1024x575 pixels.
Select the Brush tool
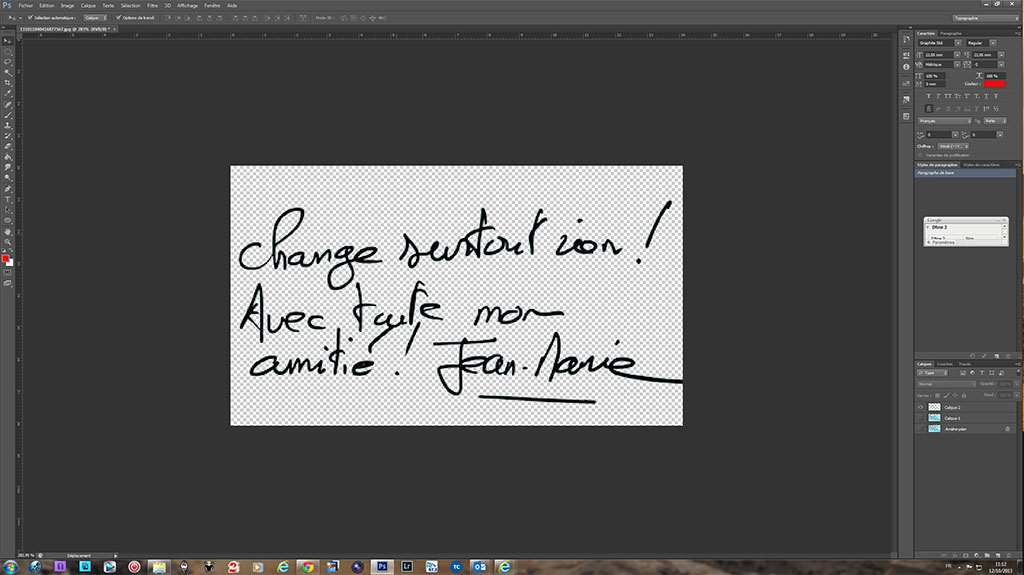point(8,114)
